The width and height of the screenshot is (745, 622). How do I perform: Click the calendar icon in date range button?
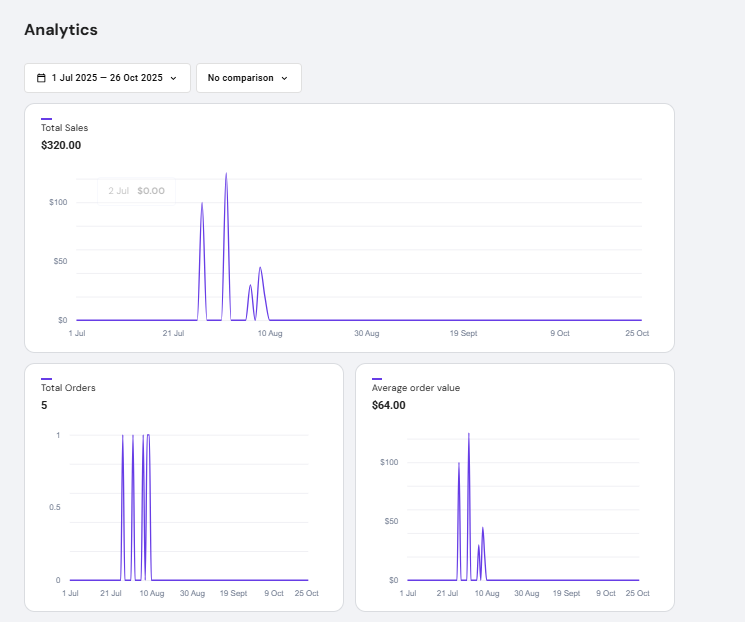(41, 78)
